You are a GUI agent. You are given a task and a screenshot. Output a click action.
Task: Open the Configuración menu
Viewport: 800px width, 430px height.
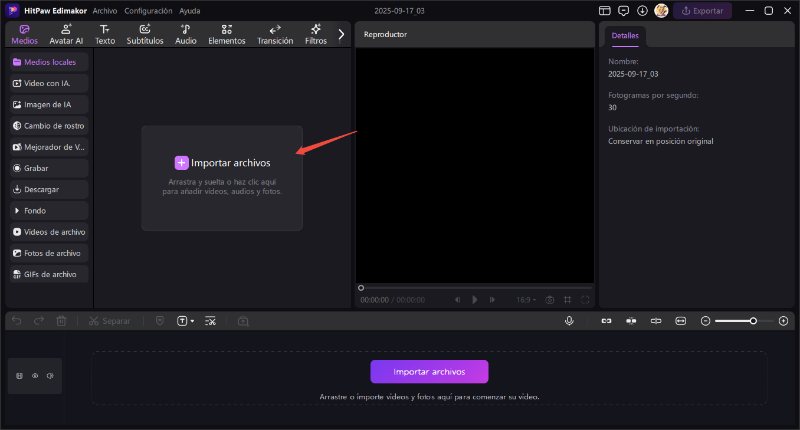coord(148,11)
